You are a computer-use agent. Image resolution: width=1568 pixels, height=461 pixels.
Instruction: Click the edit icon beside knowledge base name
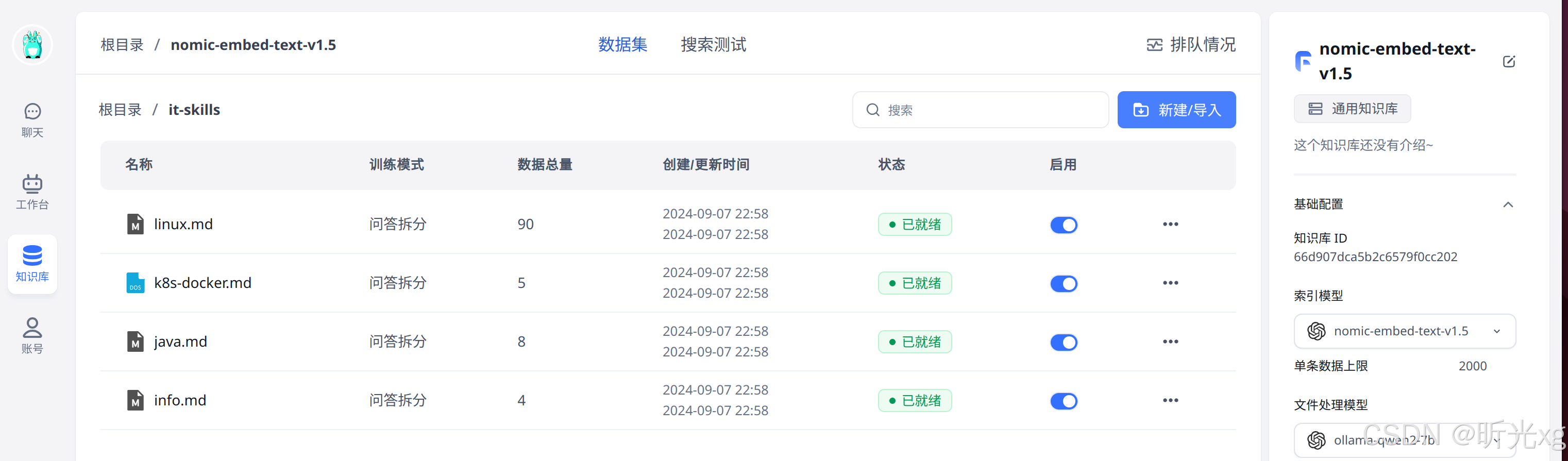1508,61
